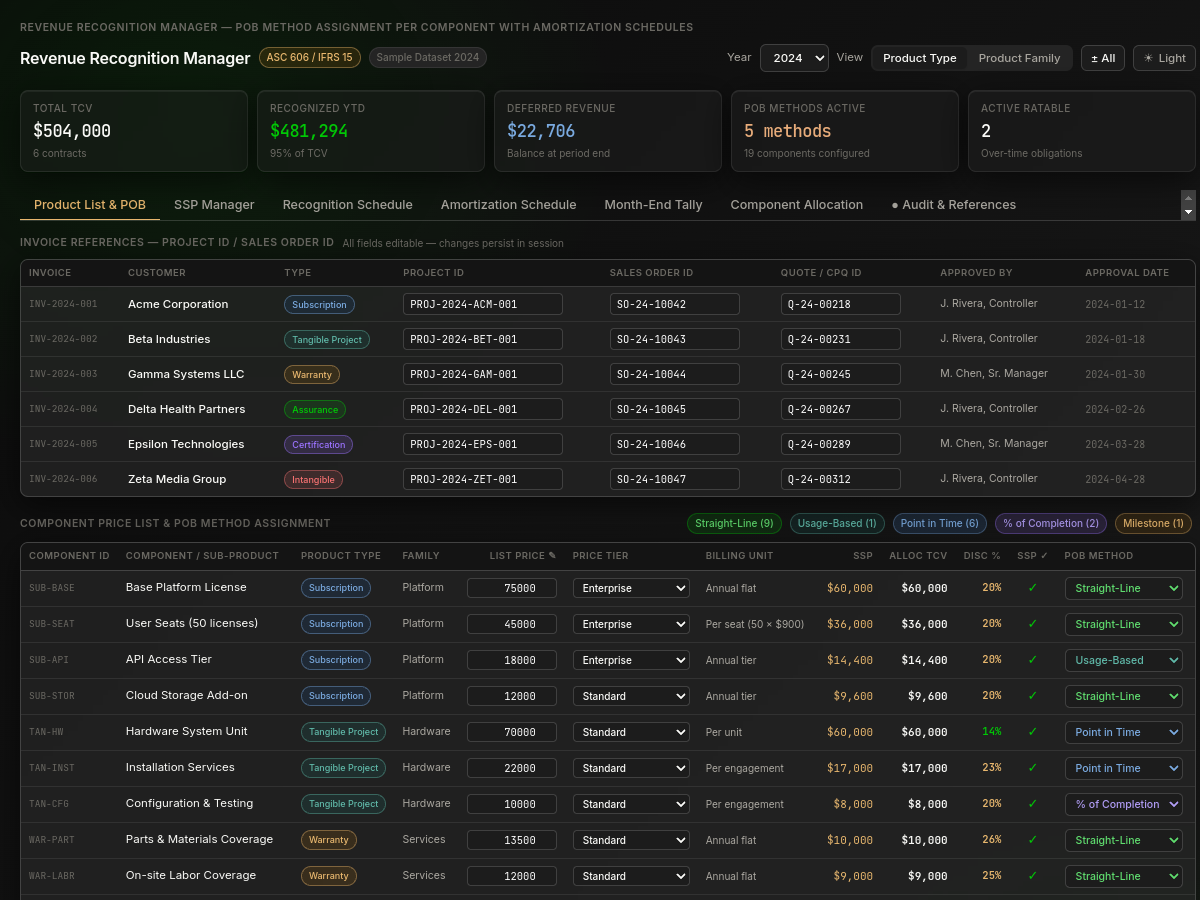
Task: Select Product Family view
Action: point(1019,58)
